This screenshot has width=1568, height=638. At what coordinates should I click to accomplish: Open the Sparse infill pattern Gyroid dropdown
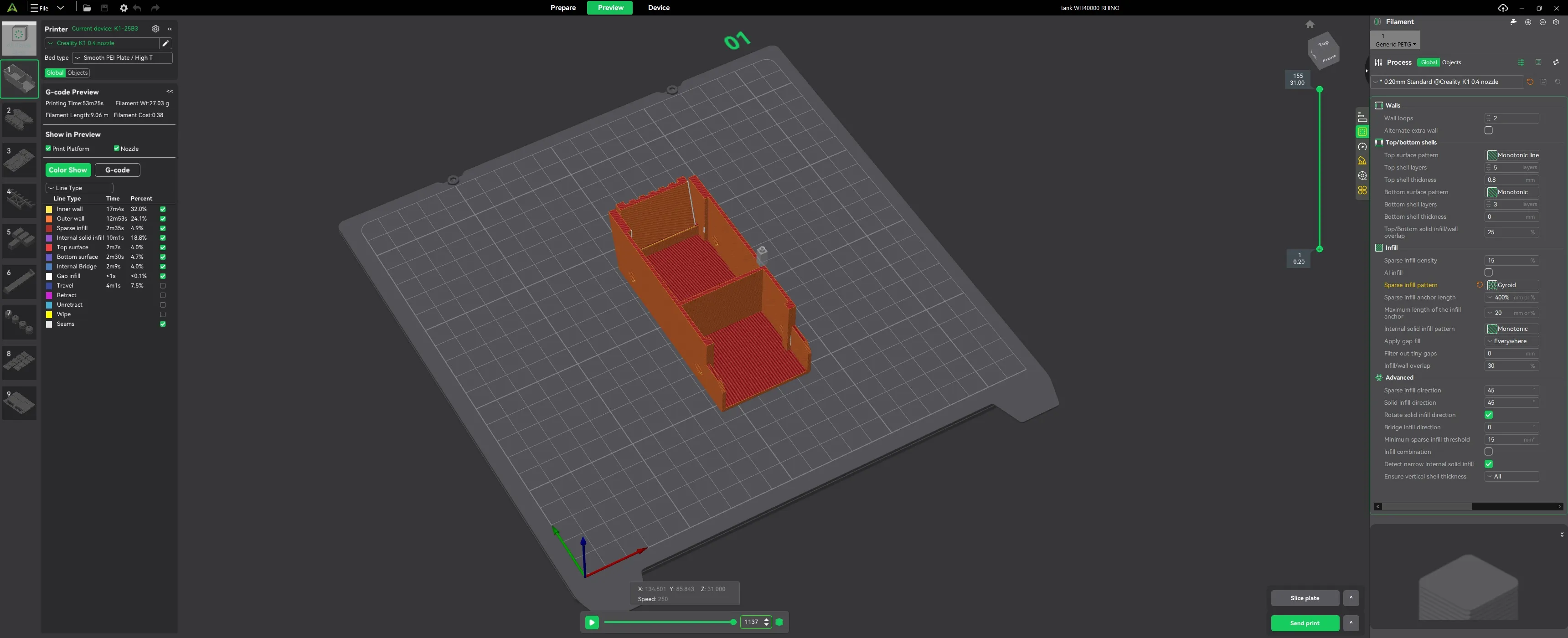point(1512,285)
